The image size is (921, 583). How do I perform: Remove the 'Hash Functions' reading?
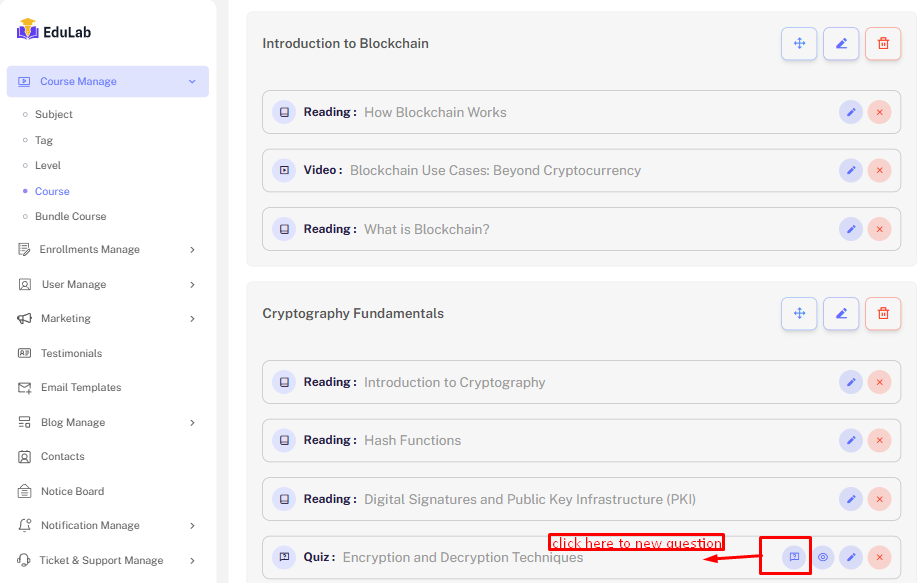click(879, 440)
